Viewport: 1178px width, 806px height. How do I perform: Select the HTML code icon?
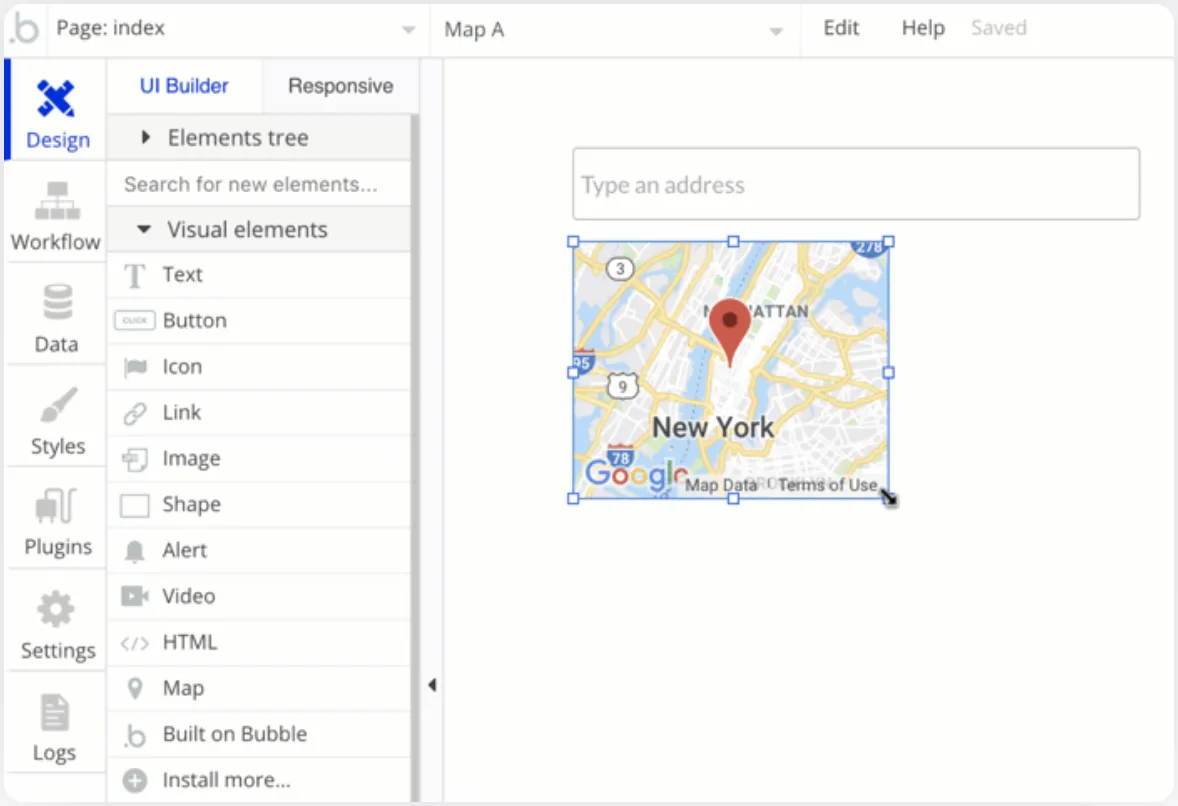pos(134,643)
